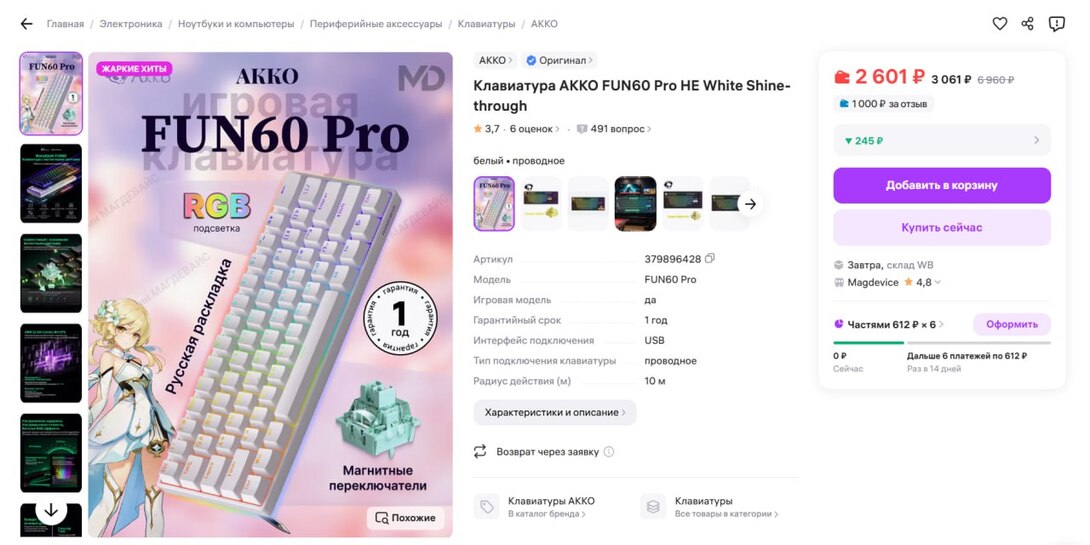Click Купить сейчас button
The width and height of the screenshot is (1090, 545).
942,227
